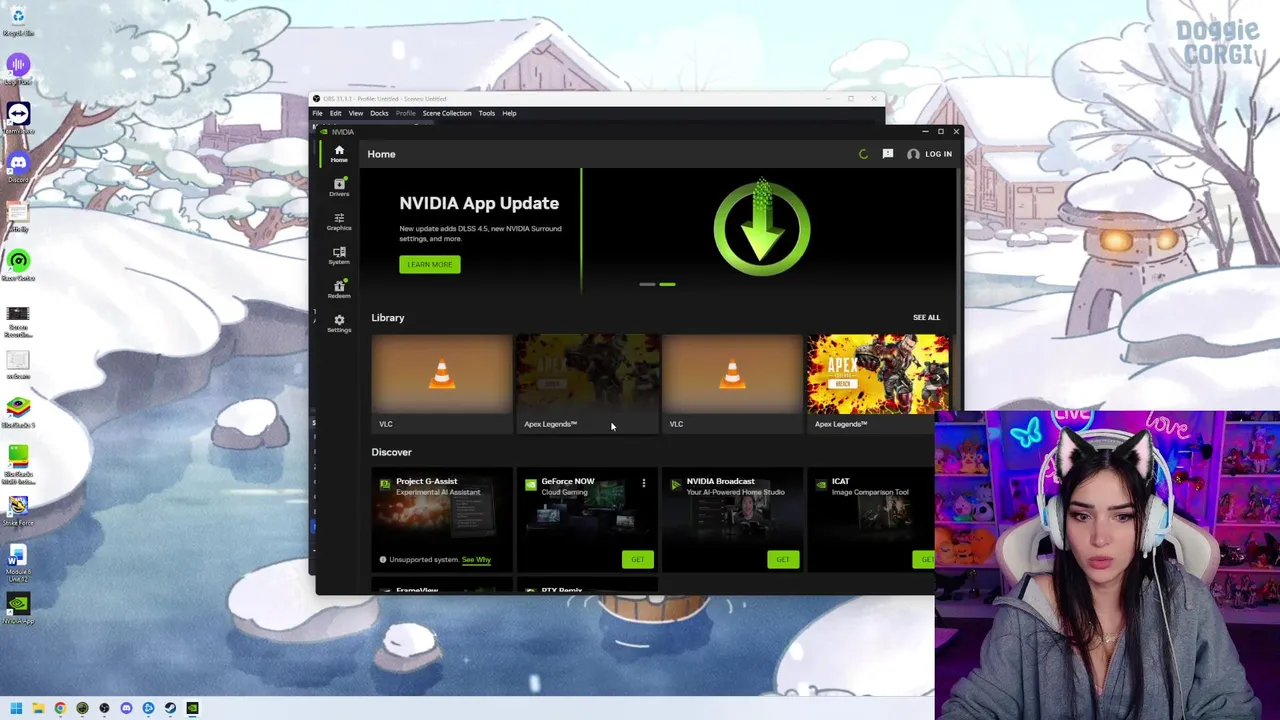This screenshot has height=720, width=1280.
Task: Open the Word document desktop icon
Action: tap(18, 562)
